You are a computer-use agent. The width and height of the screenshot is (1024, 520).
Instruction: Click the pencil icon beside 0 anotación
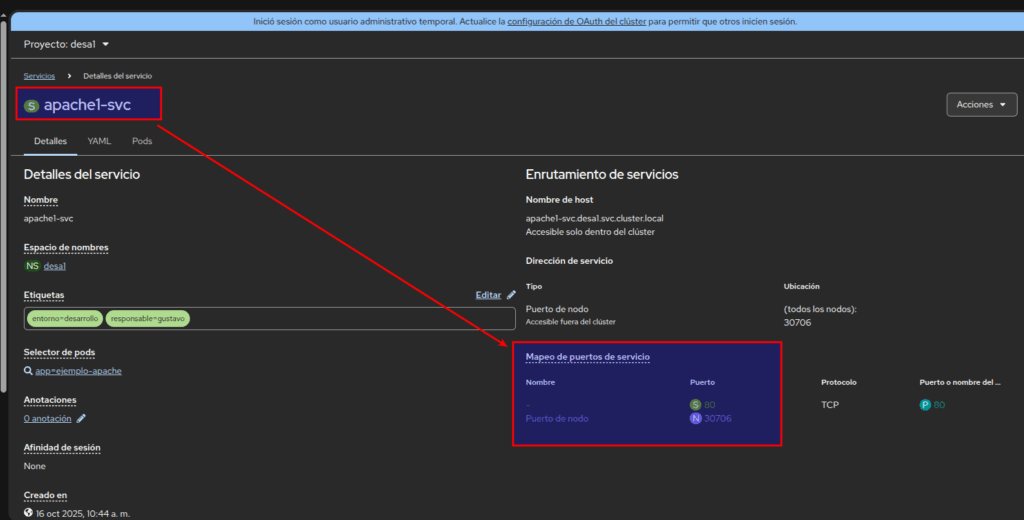81,418
